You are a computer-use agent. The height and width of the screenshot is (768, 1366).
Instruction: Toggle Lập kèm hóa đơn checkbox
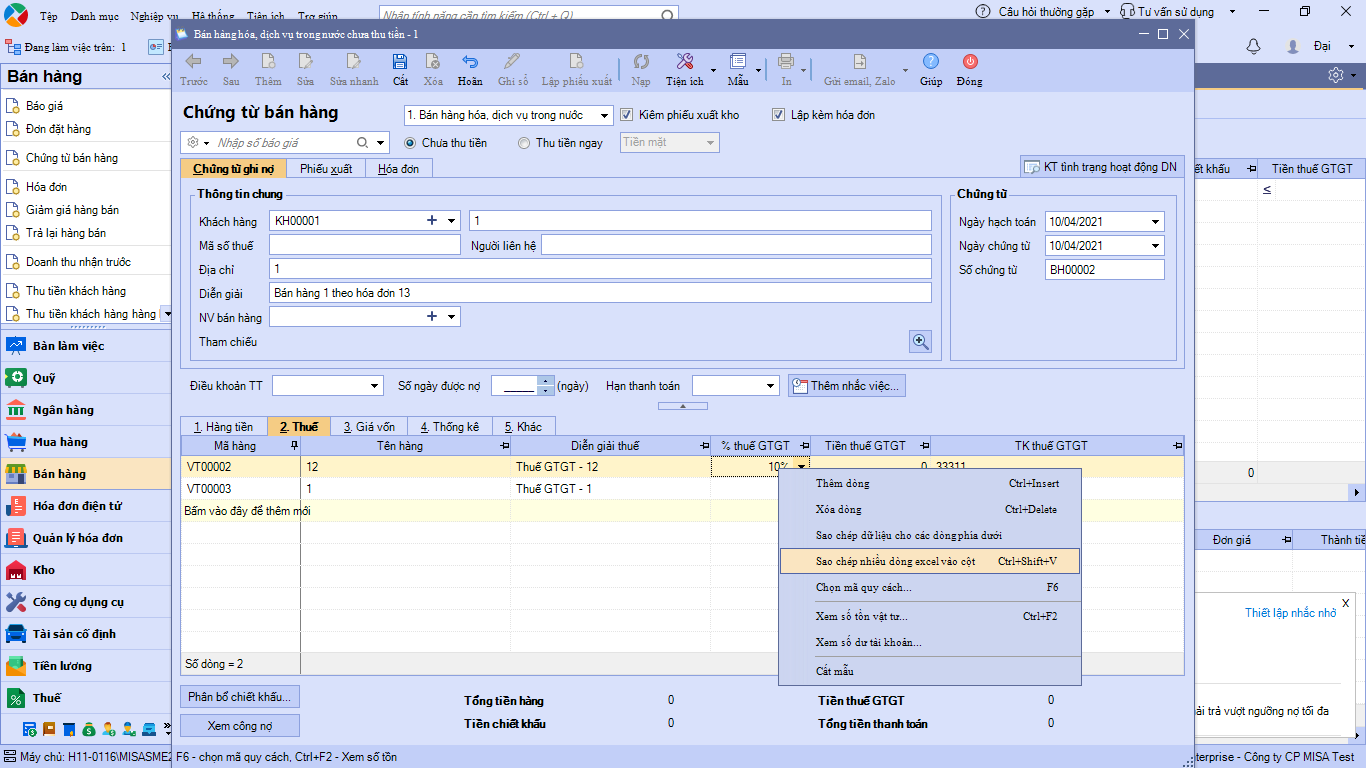[x=779, y=115]
